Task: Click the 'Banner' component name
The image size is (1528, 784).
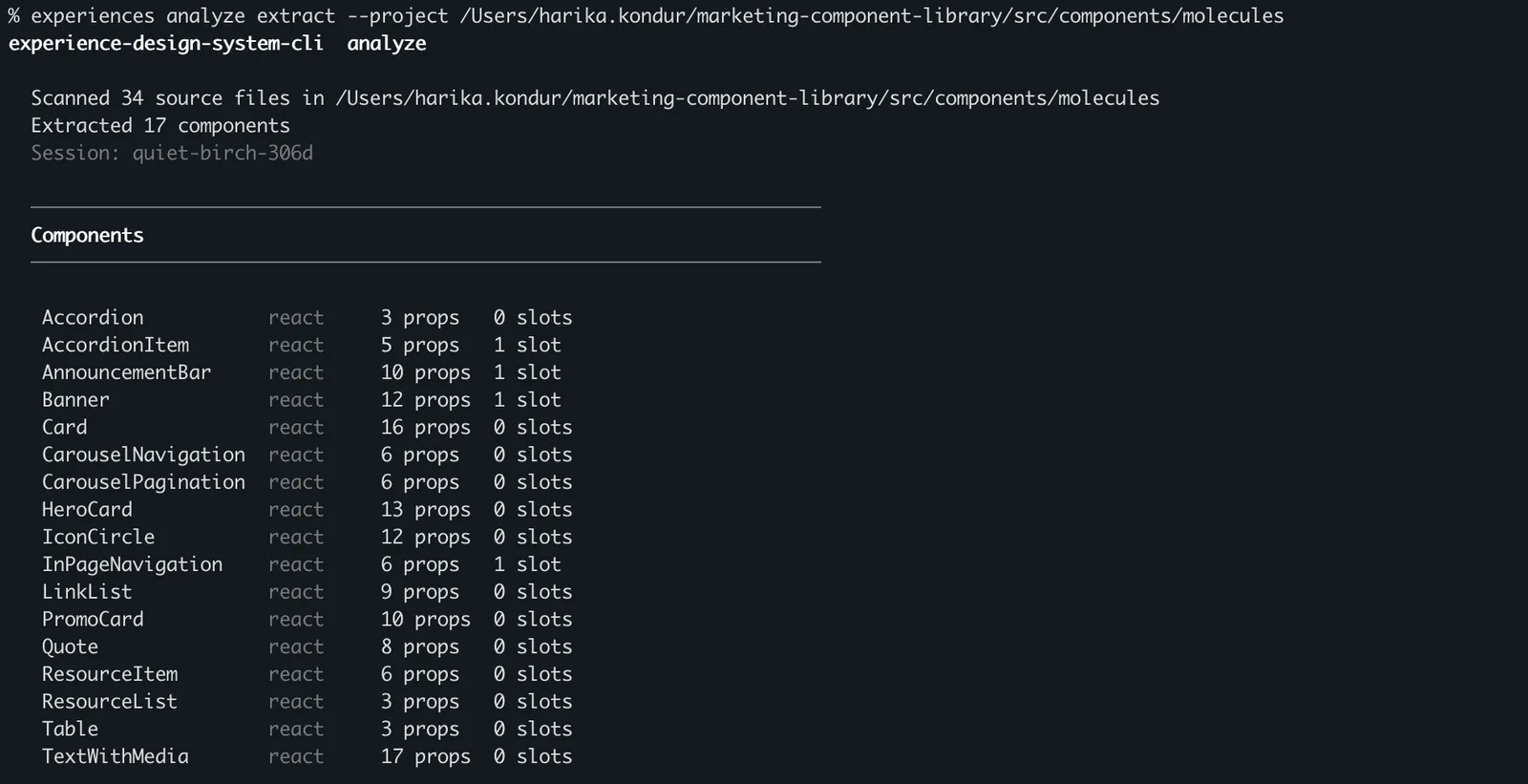Action: [75, 400]
